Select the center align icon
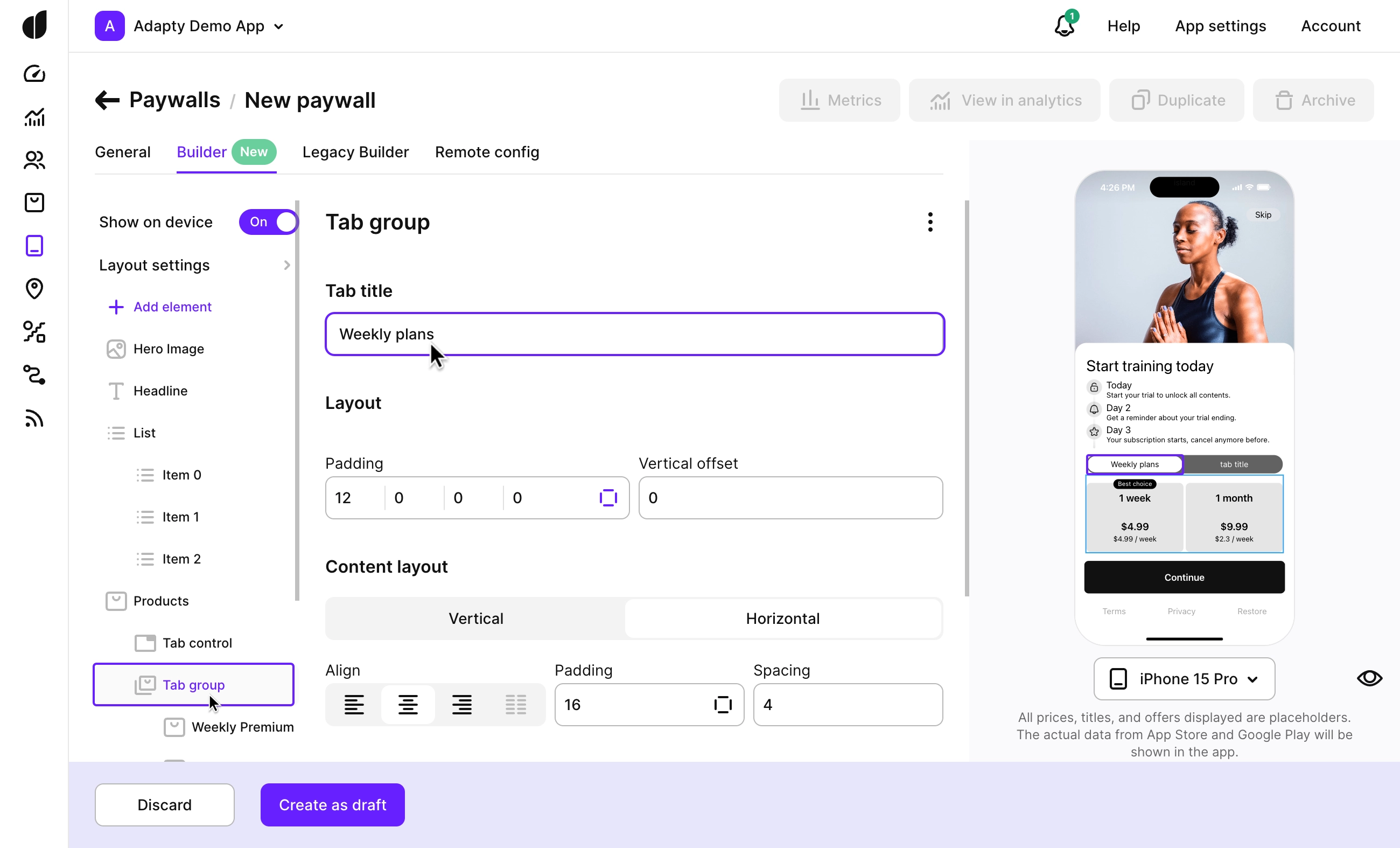The width and height of the screenshot is (1400, 848). [x=408, y=705]
